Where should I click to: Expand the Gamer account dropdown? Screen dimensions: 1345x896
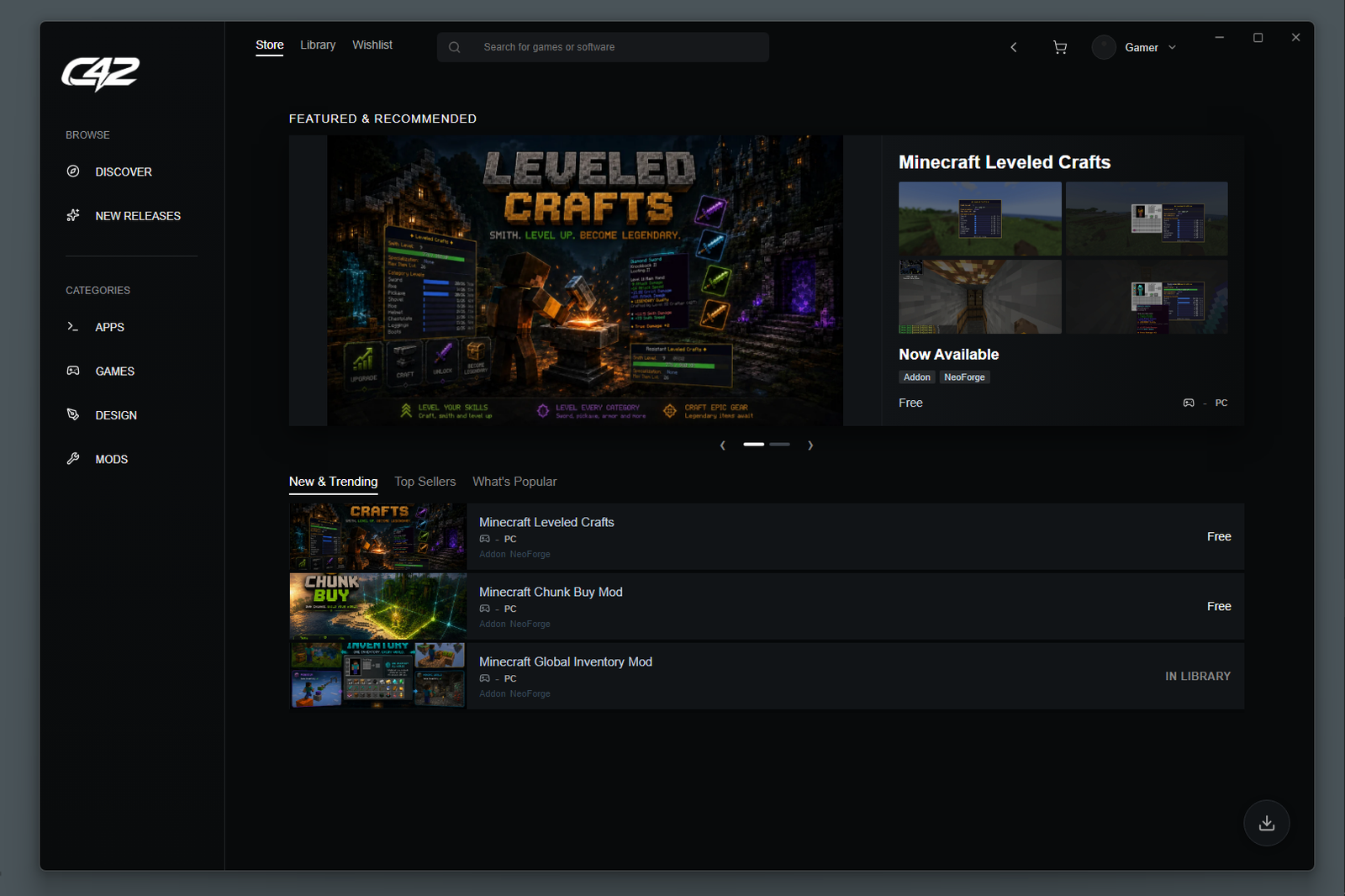tap(1172, 47)
